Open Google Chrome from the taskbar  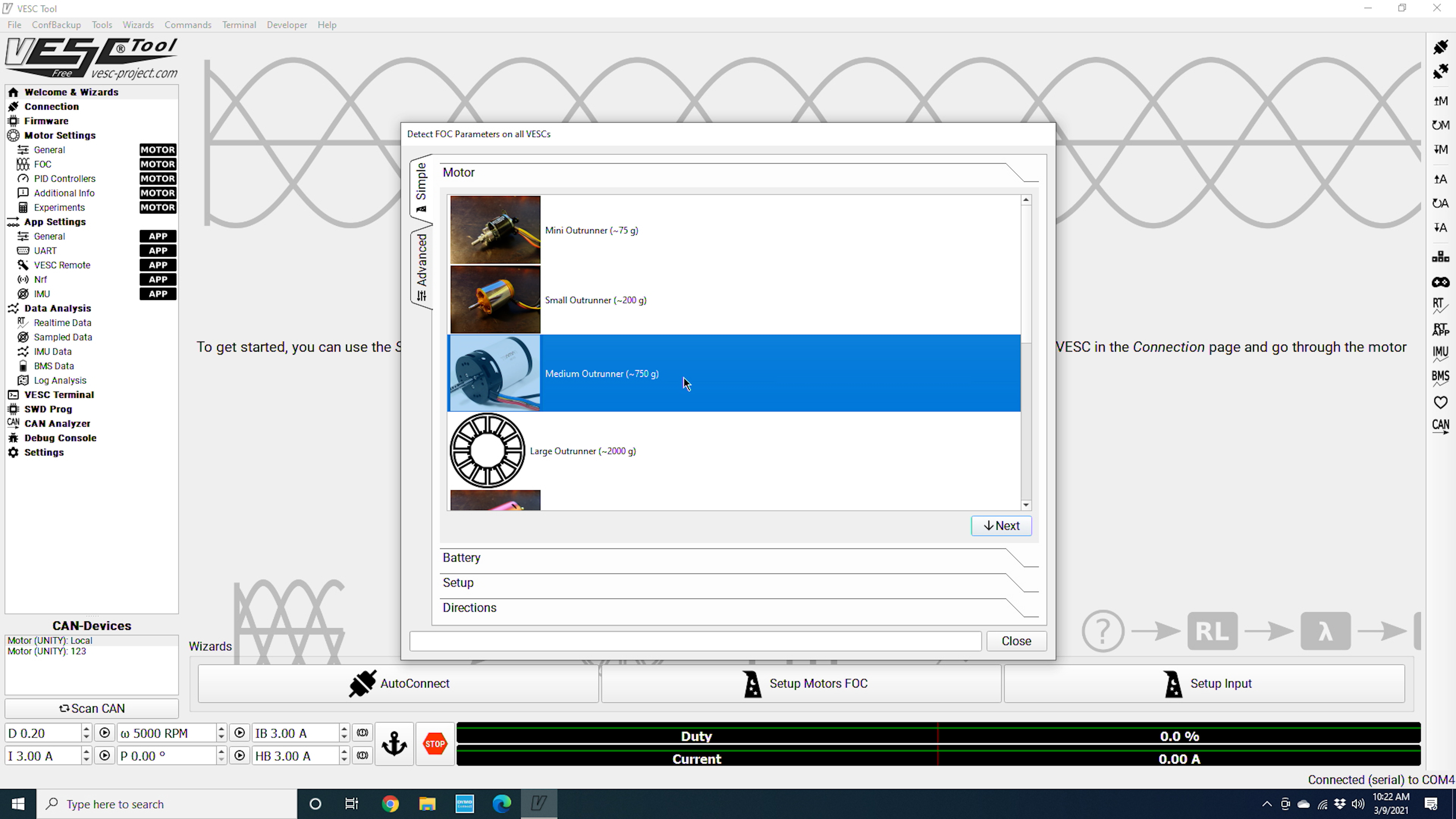click(390, 804)
